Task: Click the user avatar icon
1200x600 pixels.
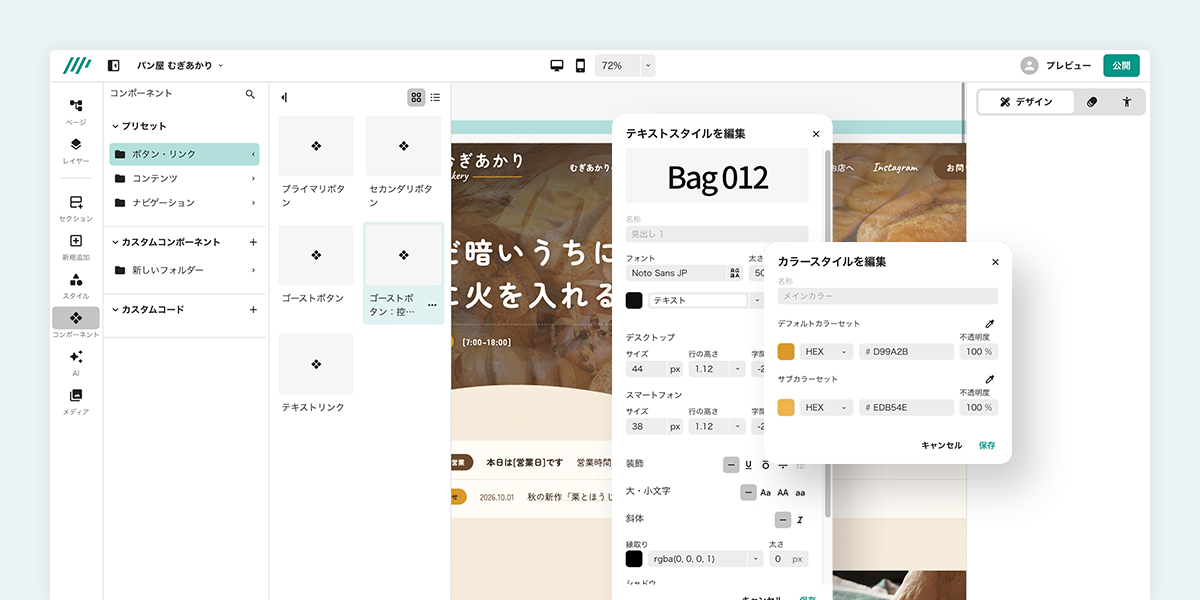Action: click(1029, 65)
